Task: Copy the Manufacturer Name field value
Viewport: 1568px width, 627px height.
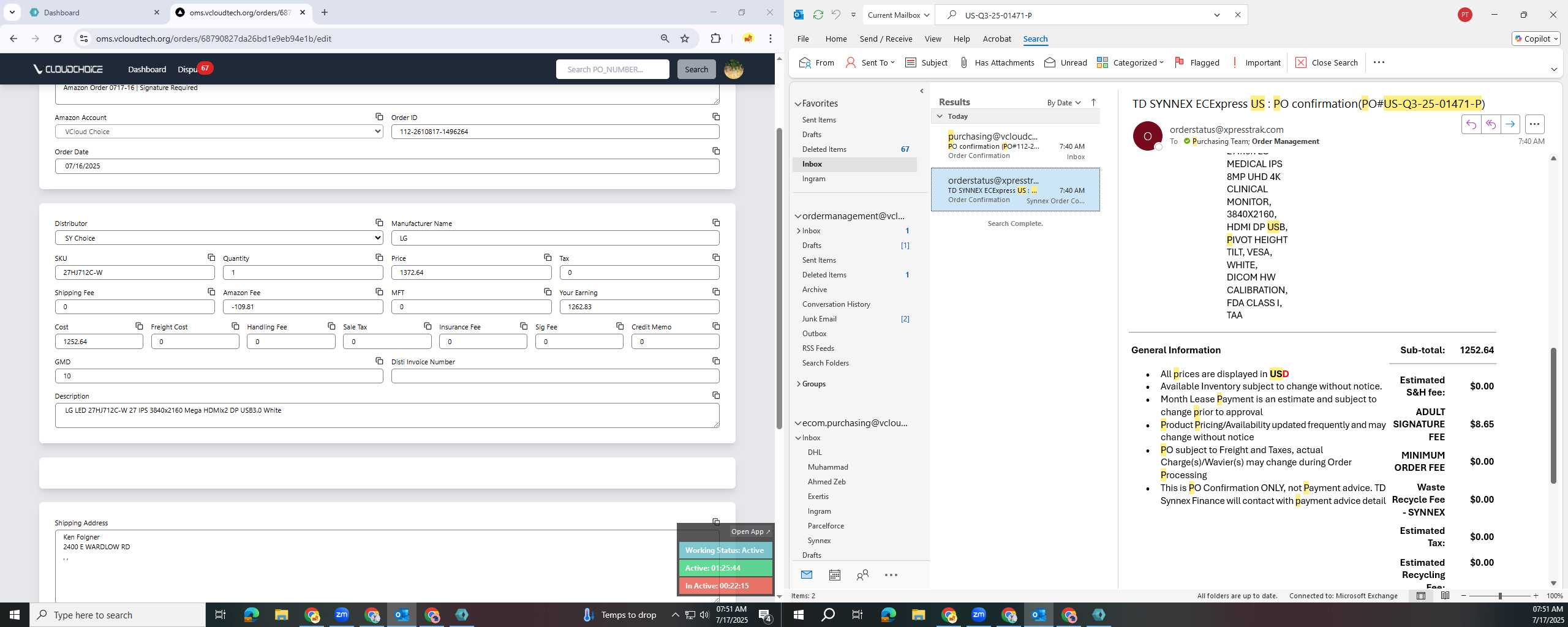Action: 715,222
